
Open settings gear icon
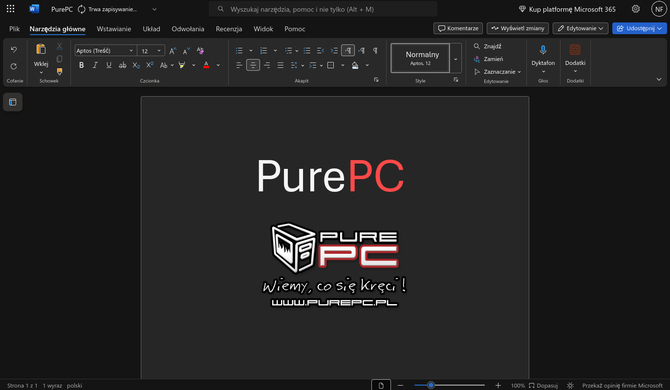(636, 9)
